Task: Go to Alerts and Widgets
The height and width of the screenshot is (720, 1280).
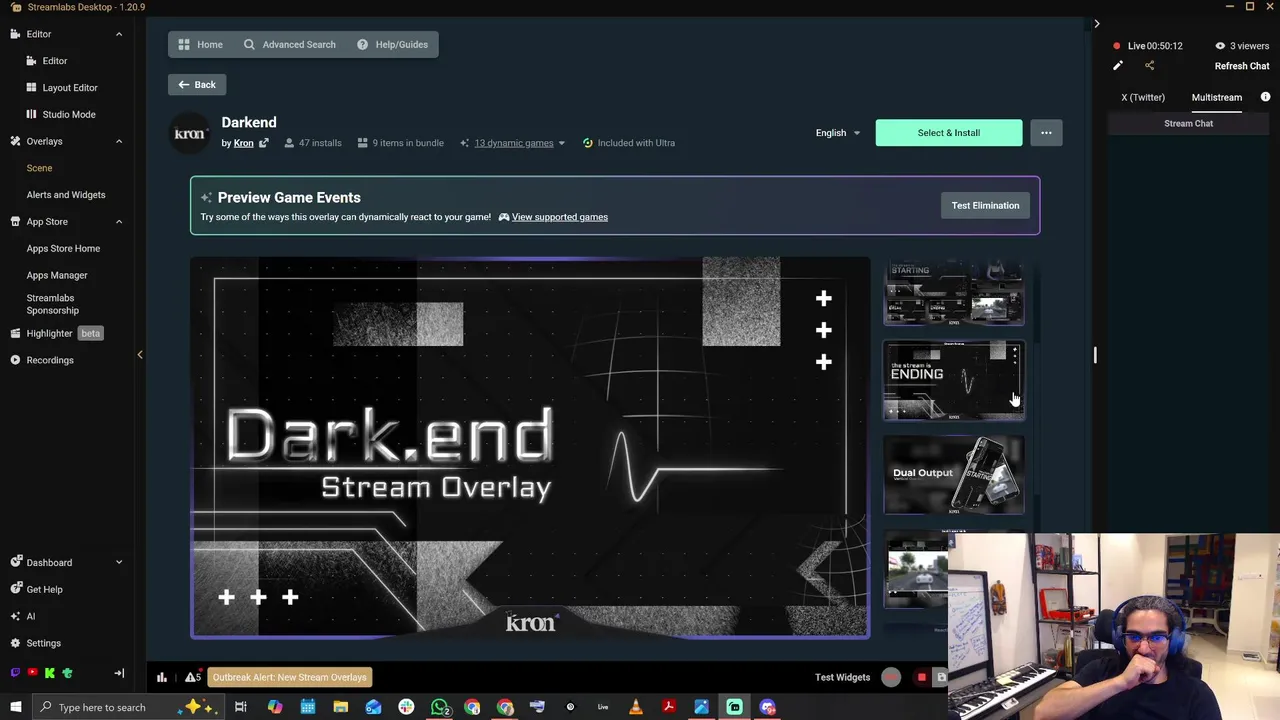Action: [x=66, y=195]
